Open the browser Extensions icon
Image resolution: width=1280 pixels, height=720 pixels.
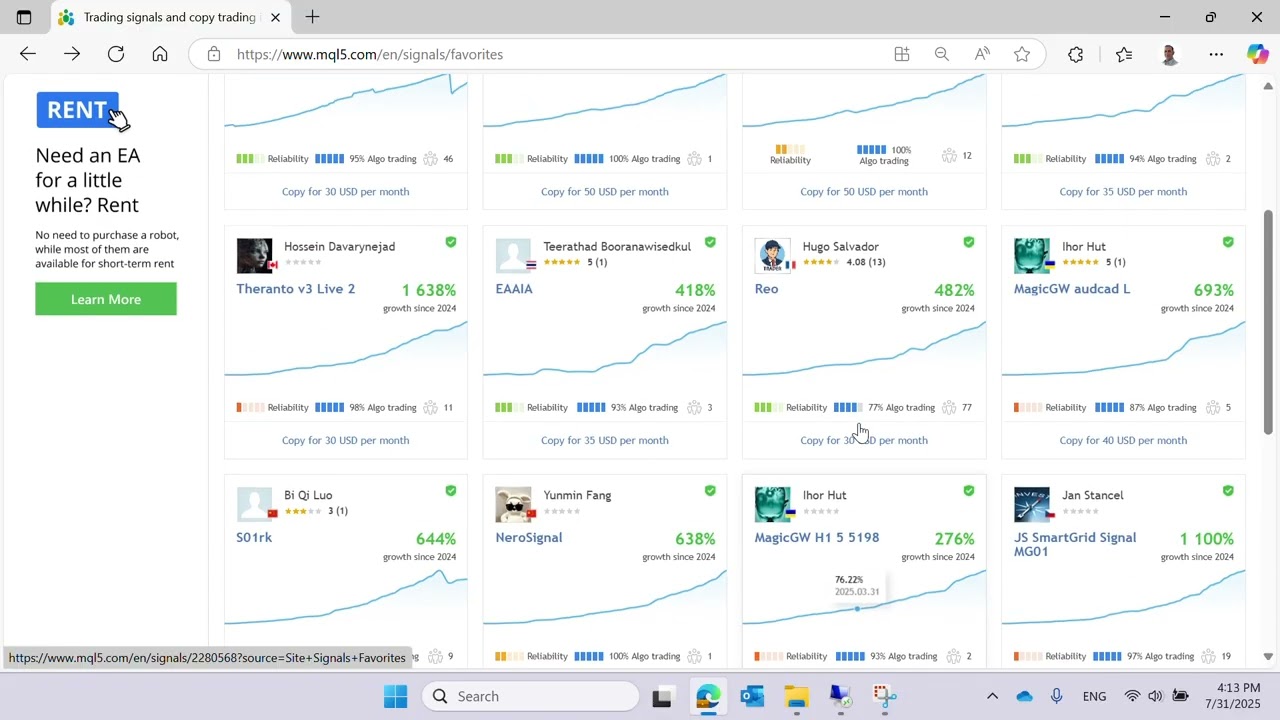tap(1076, 54)
